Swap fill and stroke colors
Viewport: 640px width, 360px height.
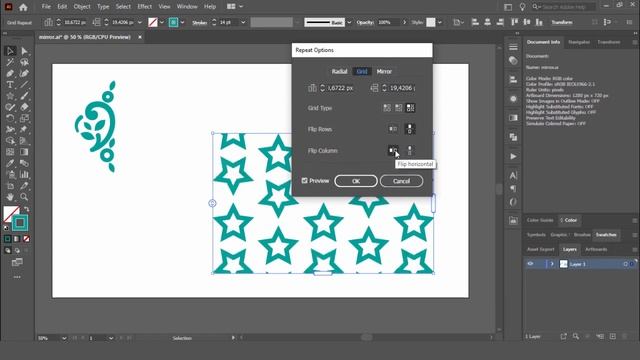[27, 209]
